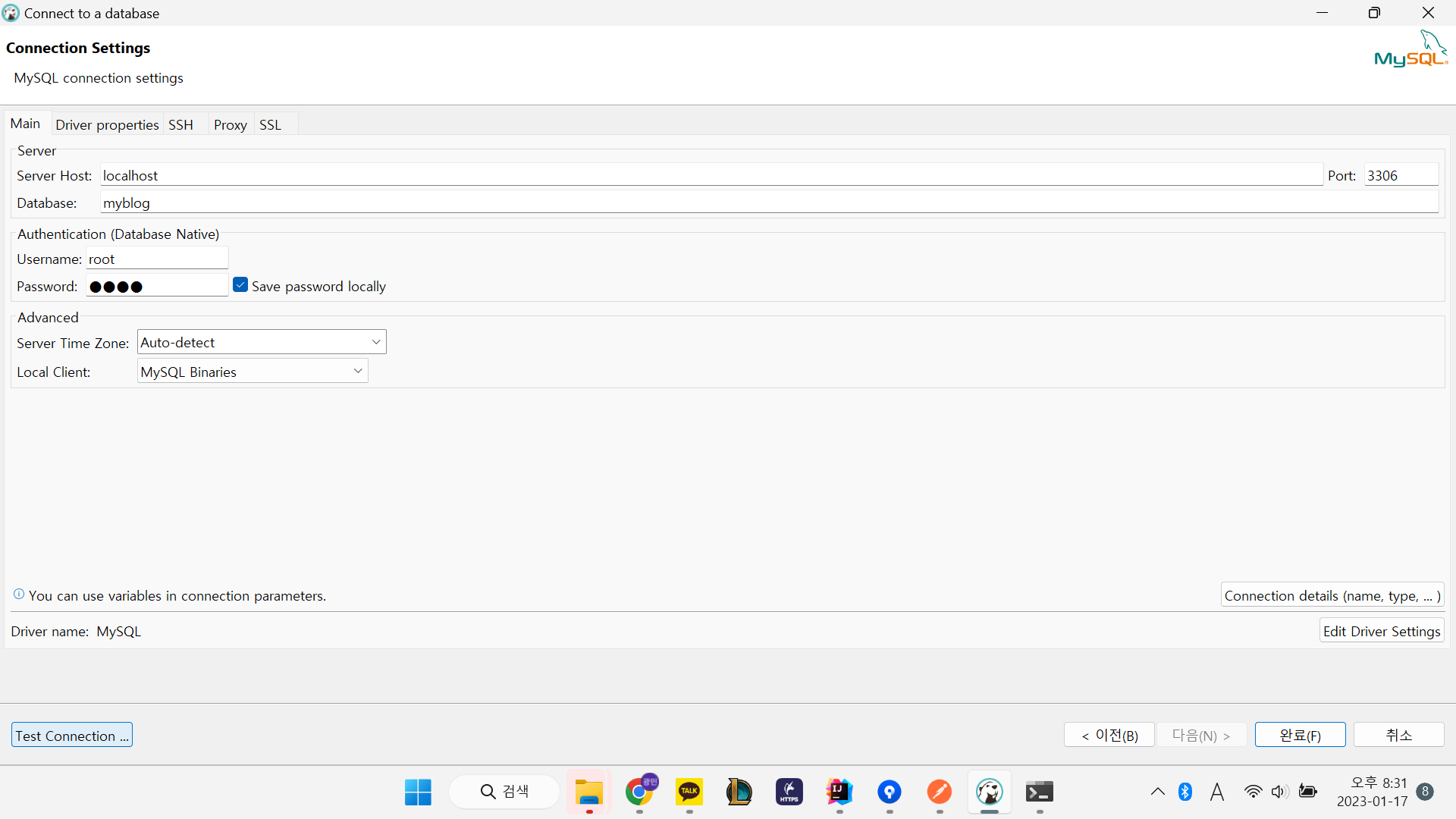This screenshot has height=819, width=1456.
Task: Click the DBeaver icon in the taskbar
Action: 989,792
